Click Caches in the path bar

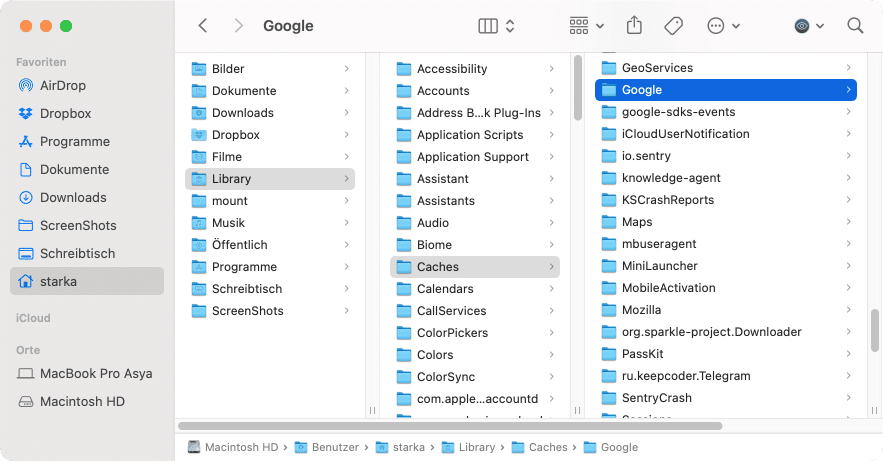coord(539,447)
